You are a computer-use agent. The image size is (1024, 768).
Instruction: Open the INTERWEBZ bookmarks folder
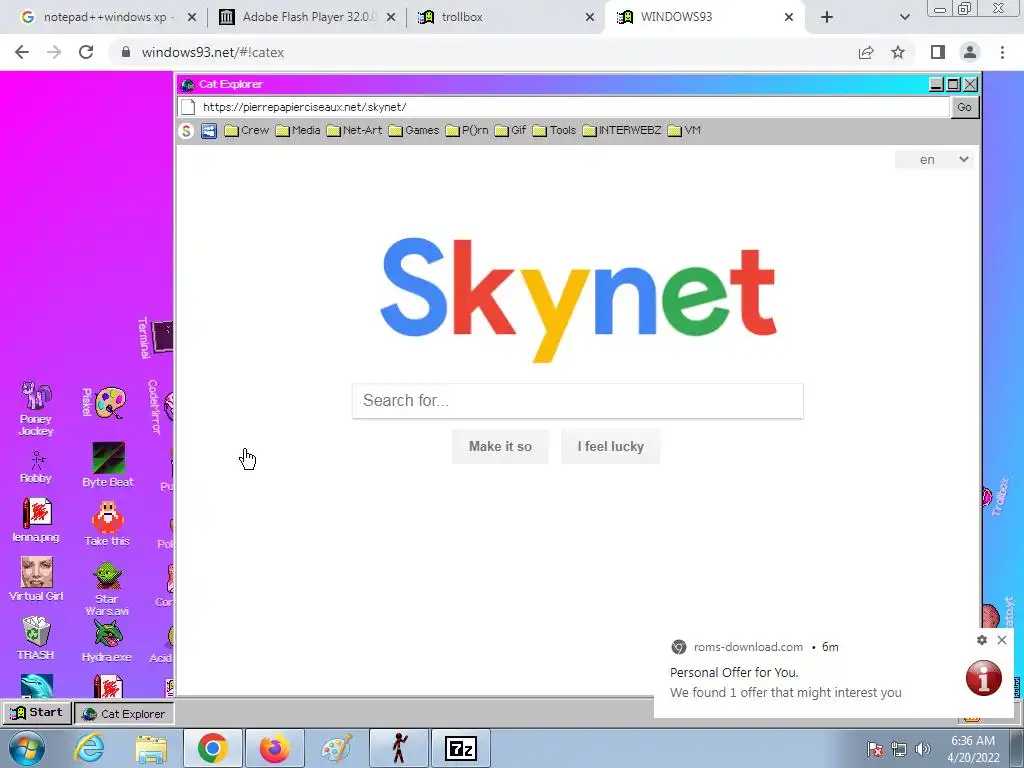pos(622,131)
